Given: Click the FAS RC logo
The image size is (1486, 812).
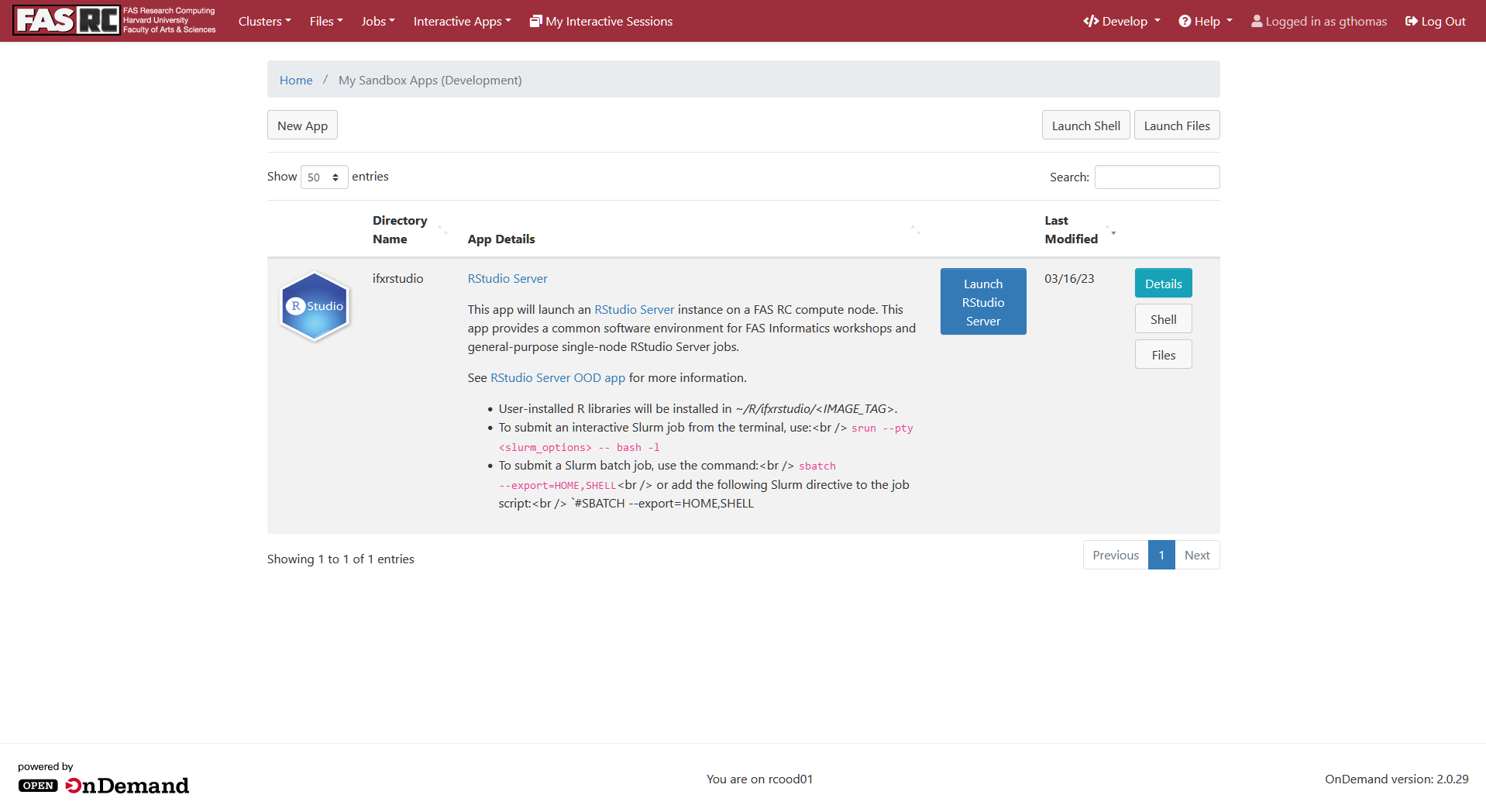Looking at the screenshot, I should click(x=65, y=20).
